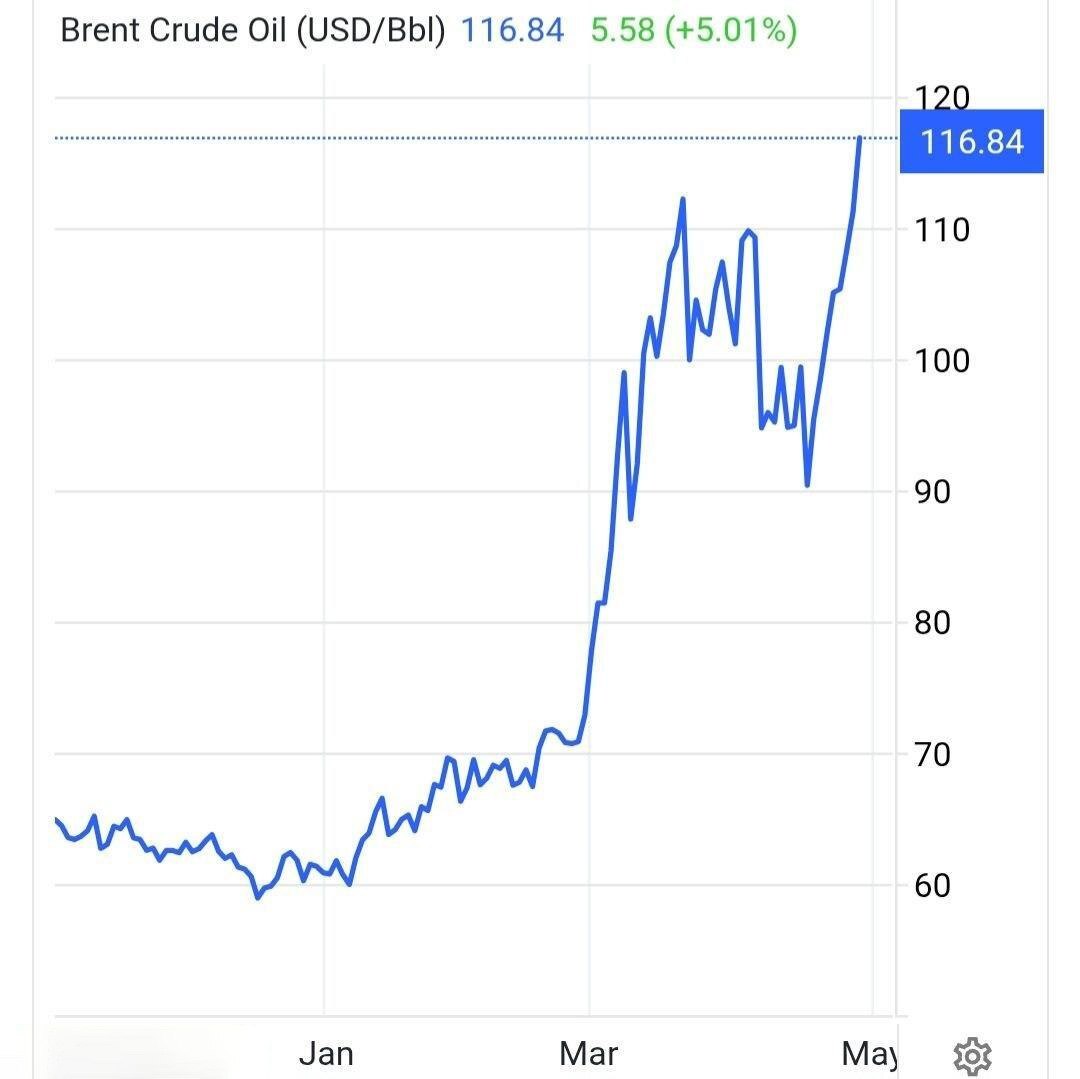Click the green 5.58 (+5.01%) change
The image size is (1080, 1079).
pos(694,30)
